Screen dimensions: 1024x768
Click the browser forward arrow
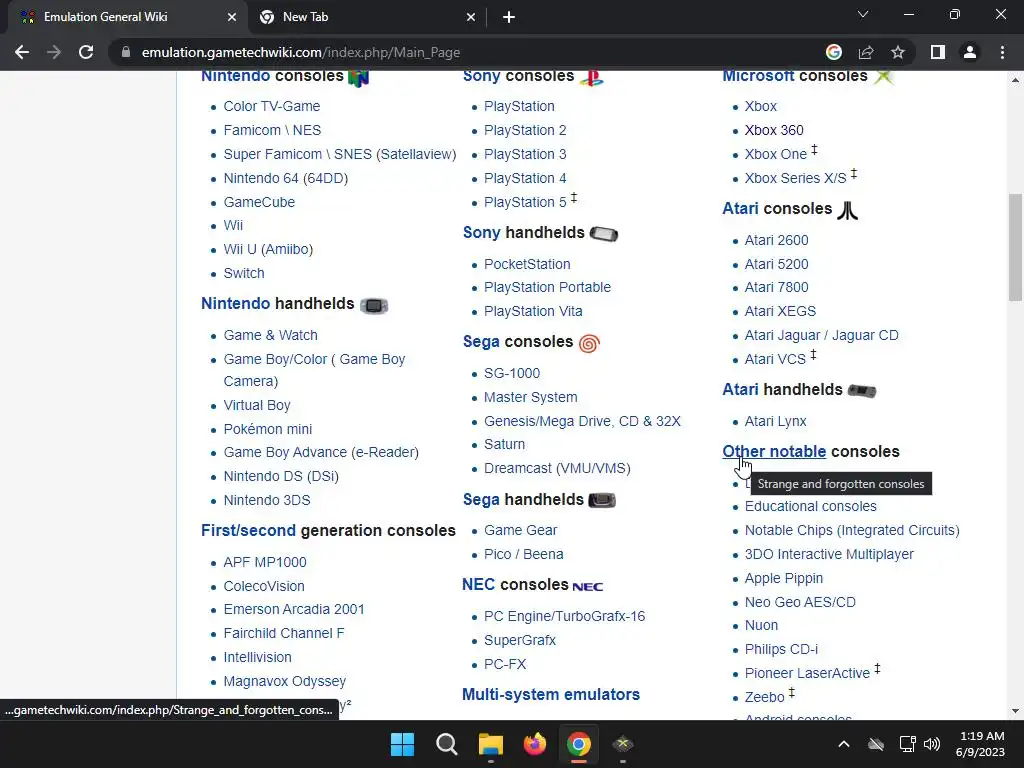pyautogui.click(x=54, y=52)
